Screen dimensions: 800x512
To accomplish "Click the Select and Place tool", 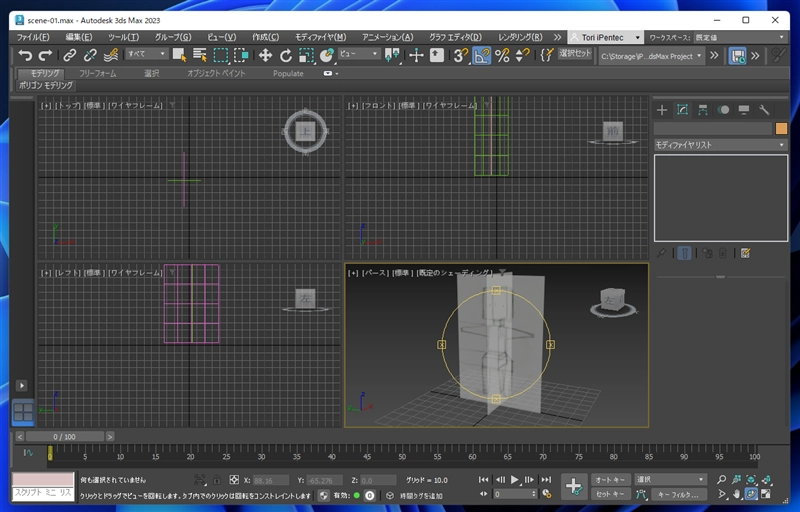I will (327, 55).
